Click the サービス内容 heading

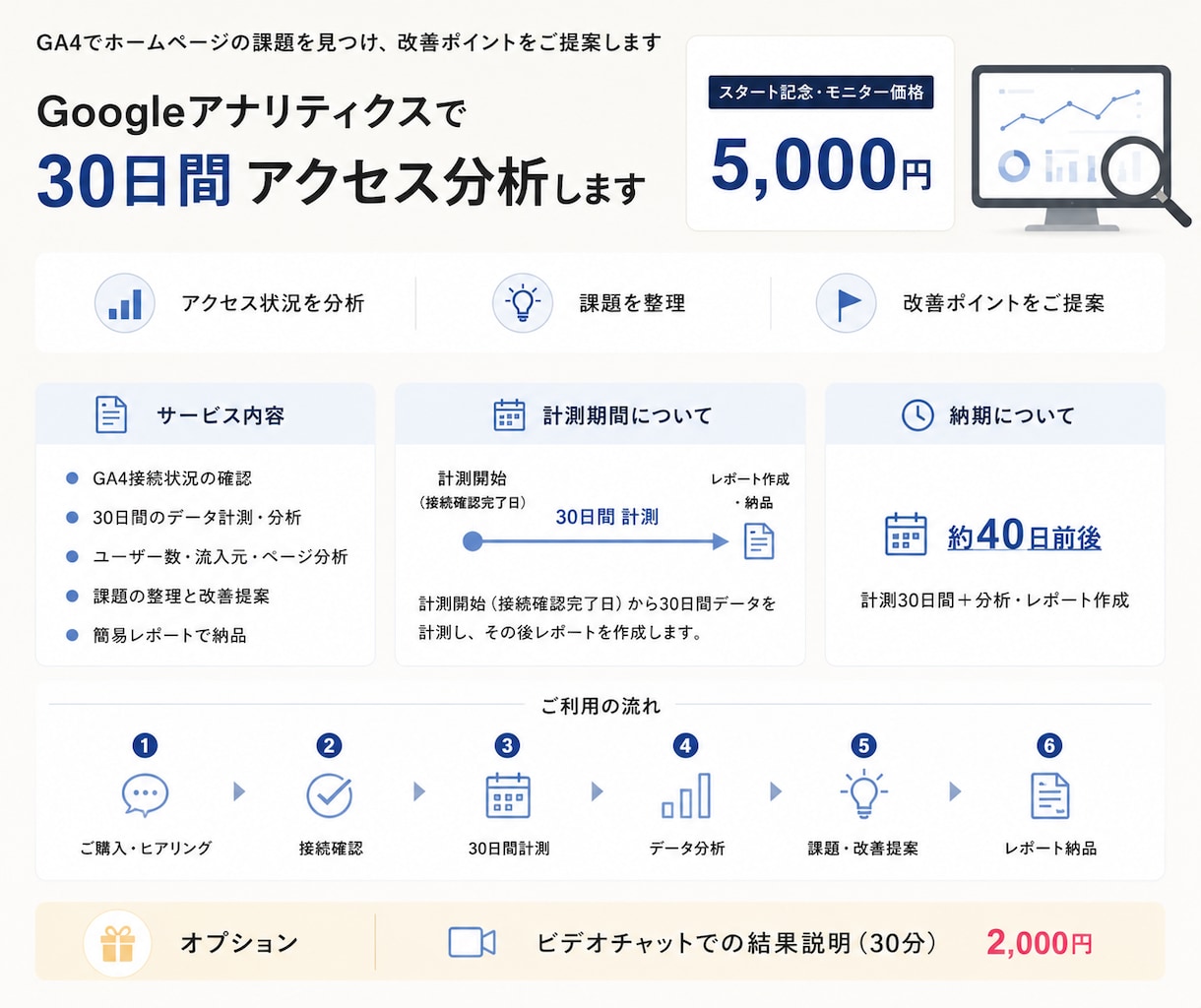[221, 415]
